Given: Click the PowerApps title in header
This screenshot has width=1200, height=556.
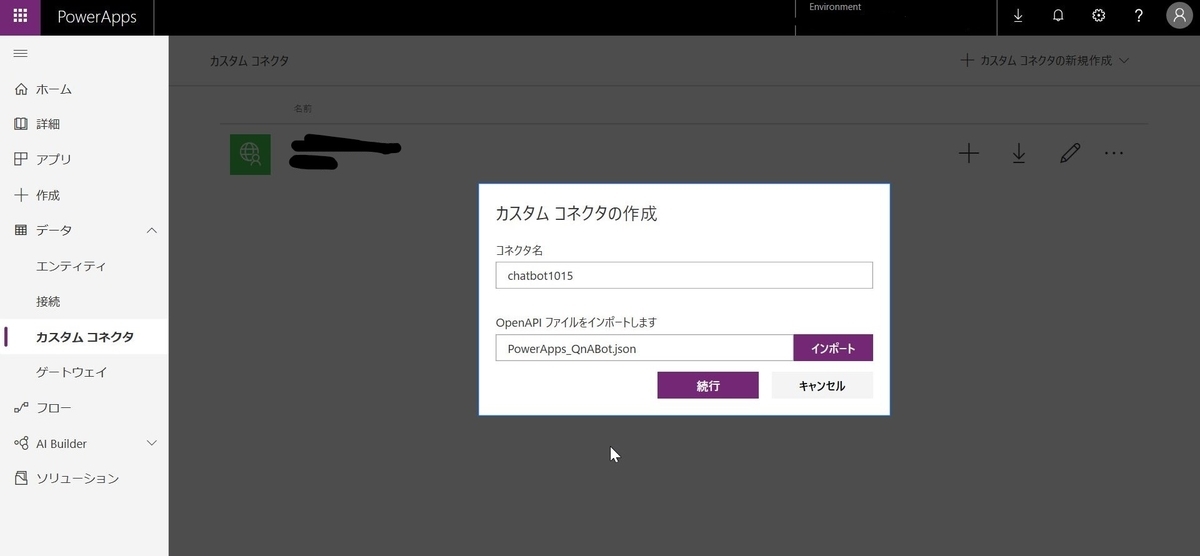Looking at the screenshot, I should (97, 17).
